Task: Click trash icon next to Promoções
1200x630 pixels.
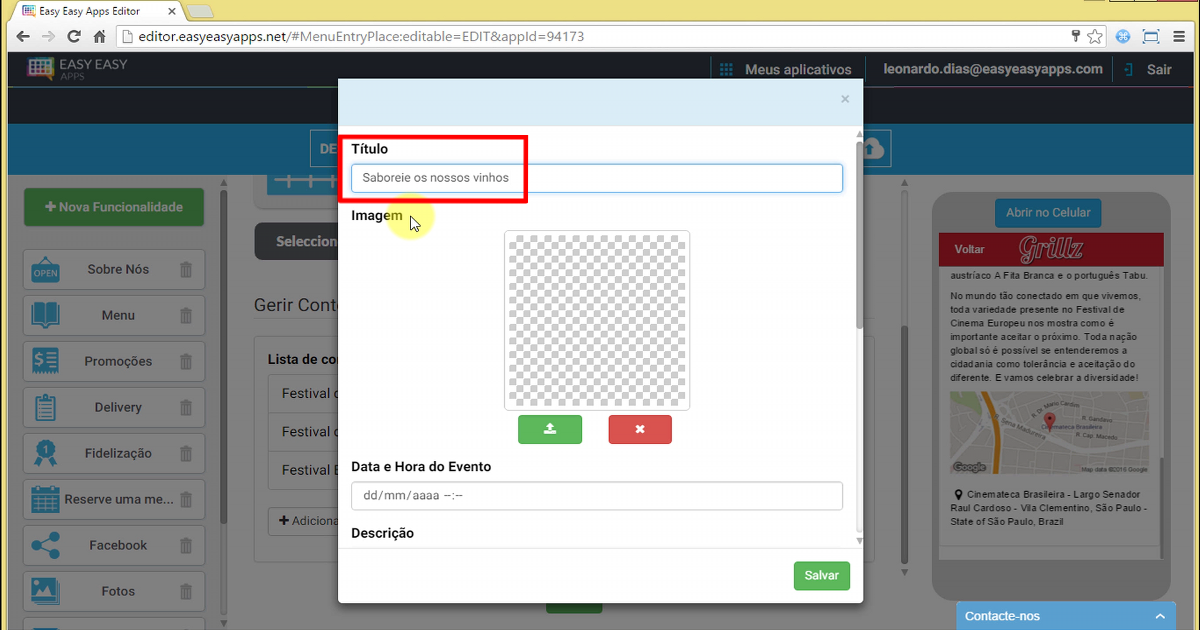Action: [x=185, y=361]
